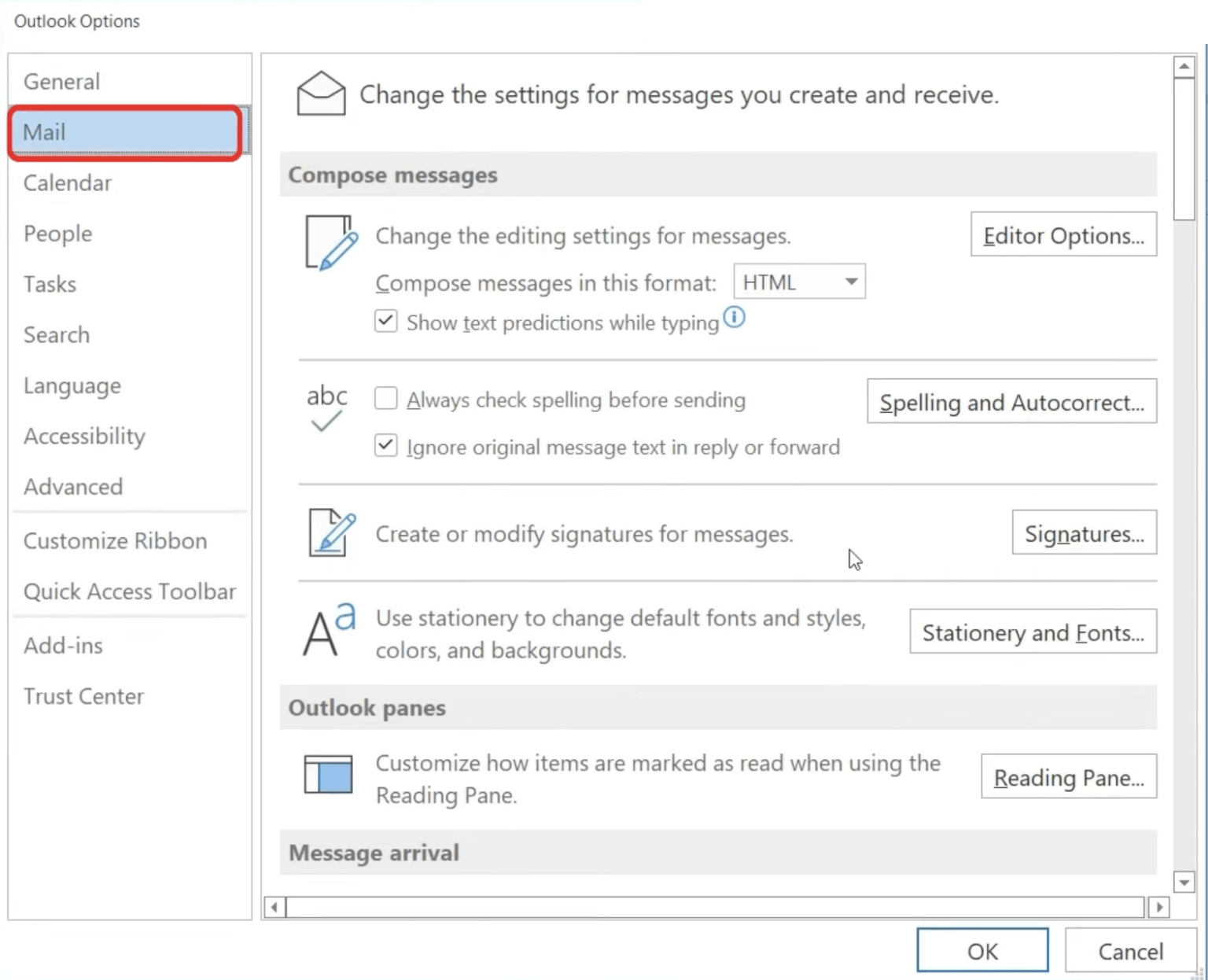Open the Trust Center section

(84, 695)
